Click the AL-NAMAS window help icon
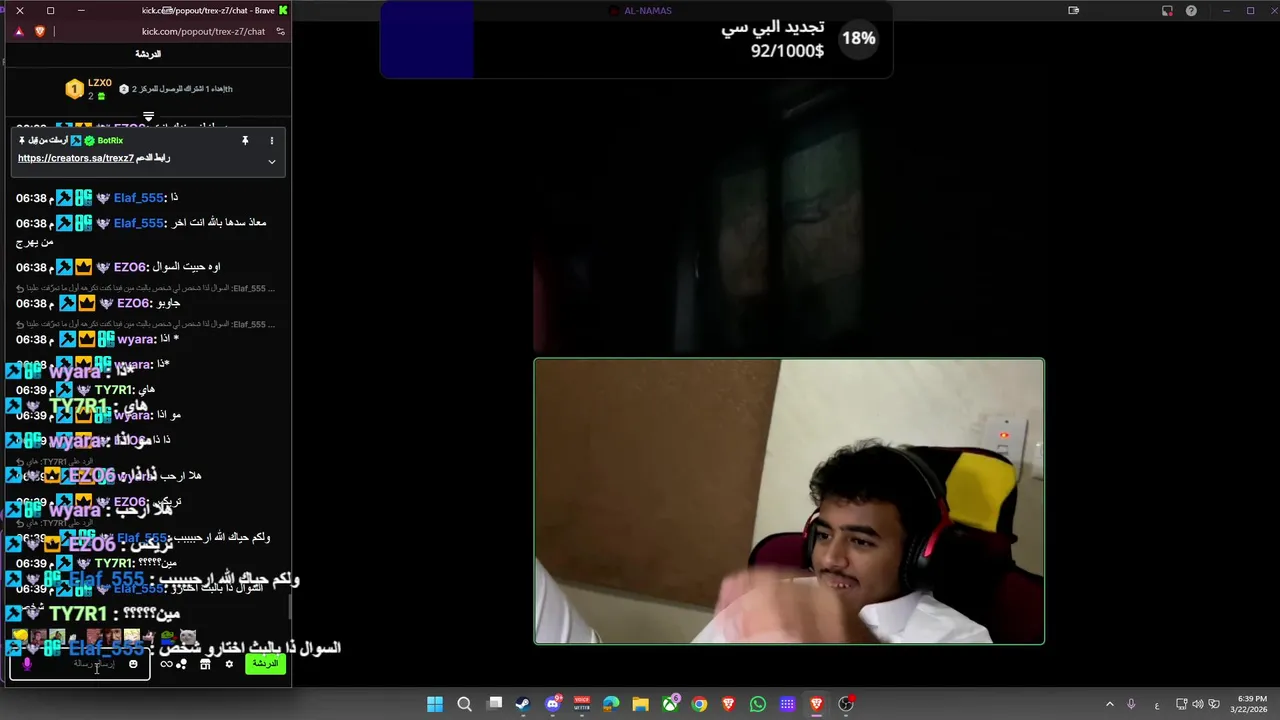Viewport: 1280px width, 720px height. pyautogui.click(x=1191, y=11)
